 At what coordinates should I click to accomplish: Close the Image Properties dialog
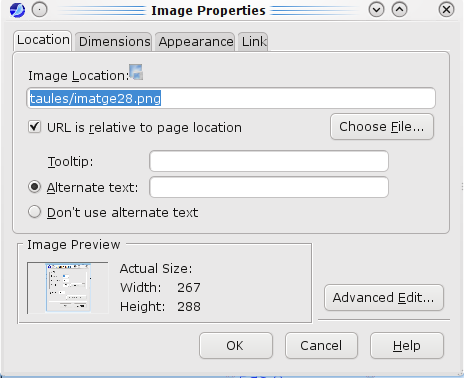pos(446,10)
